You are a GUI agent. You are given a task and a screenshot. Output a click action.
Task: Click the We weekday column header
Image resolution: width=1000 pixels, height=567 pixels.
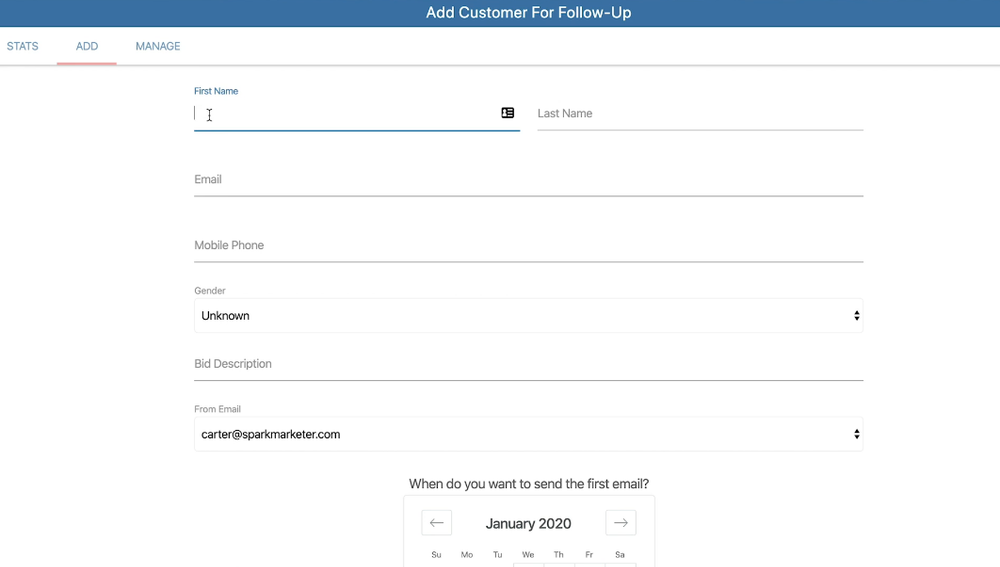(x=528, y=555)
